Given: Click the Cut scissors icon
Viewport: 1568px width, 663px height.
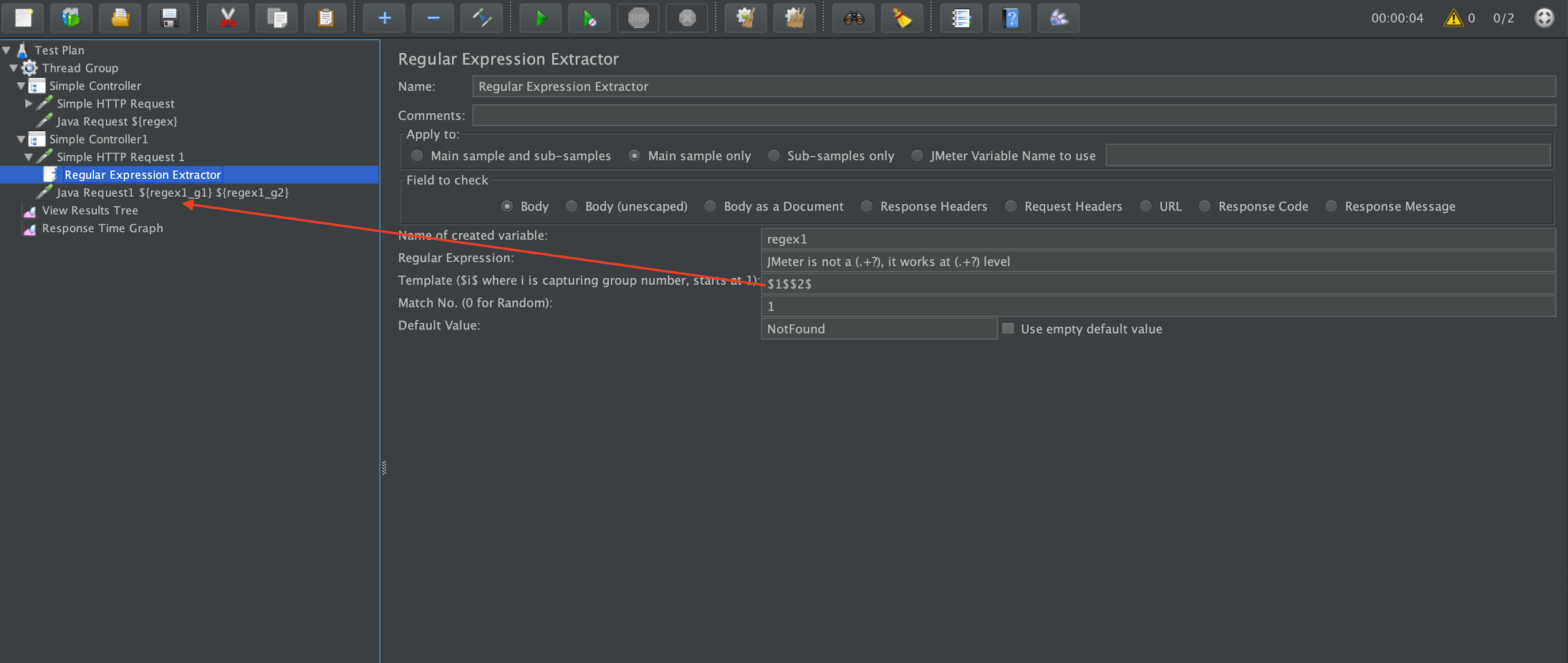Looking at the screenshot, I should point(228,18).
